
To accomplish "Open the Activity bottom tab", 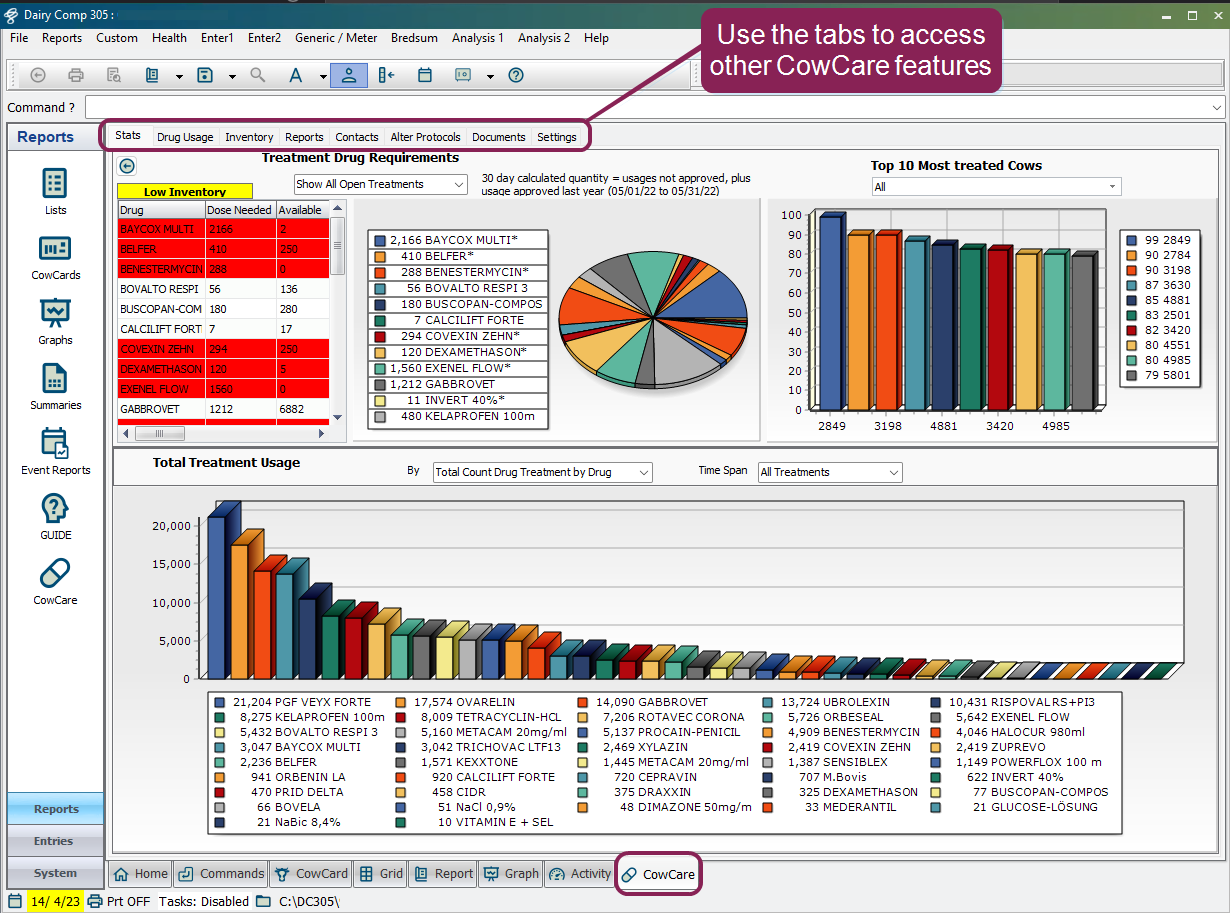I will pos(580,874).
